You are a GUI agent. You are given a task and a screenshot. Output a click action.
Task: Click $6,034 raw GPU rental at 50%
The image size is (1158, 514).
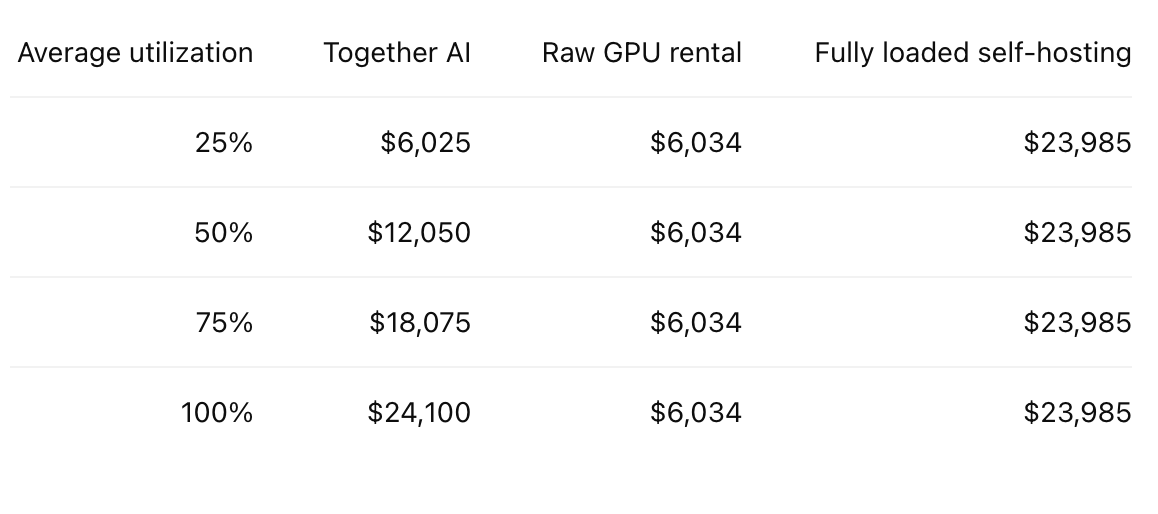tap(696, 233)
